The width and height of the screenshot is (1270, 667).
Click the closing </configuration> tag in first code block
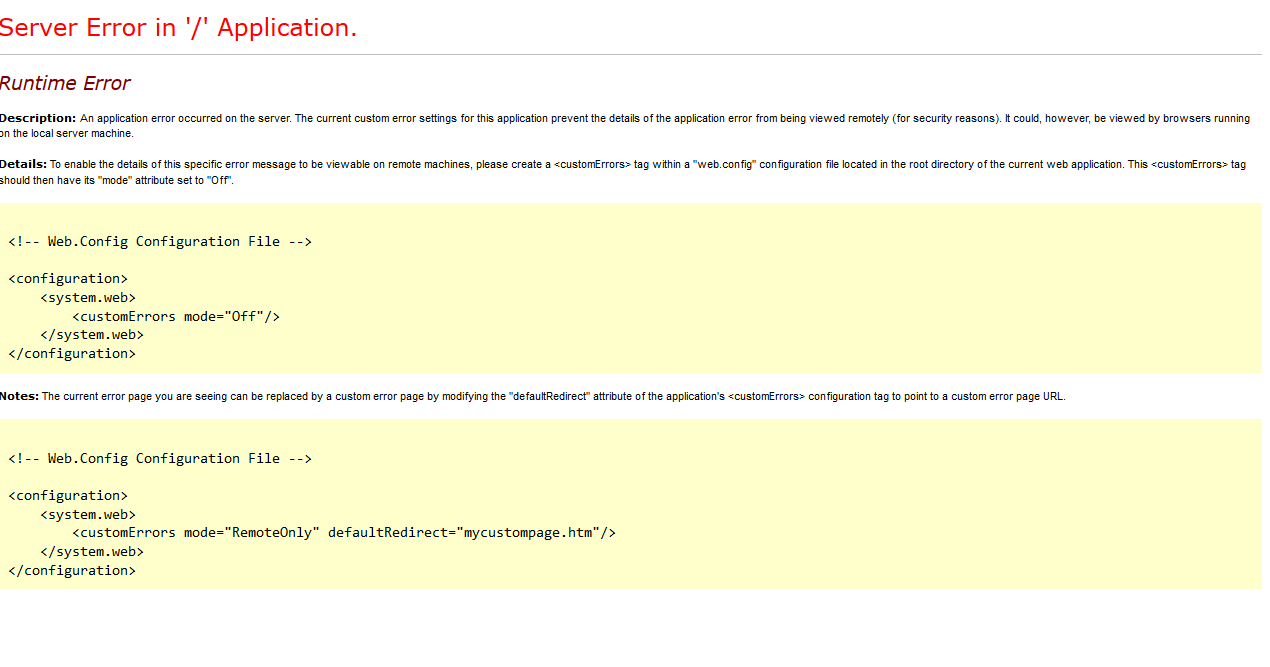coord(72,353)
